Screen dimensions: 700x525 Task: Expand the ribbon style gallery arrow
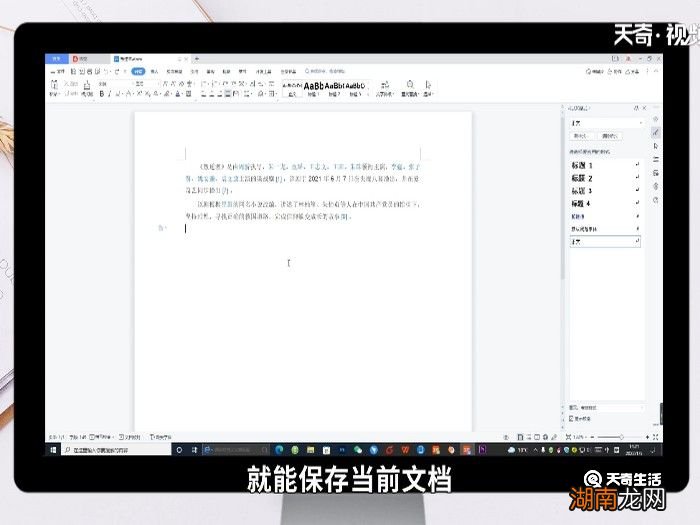click(368, 94)
